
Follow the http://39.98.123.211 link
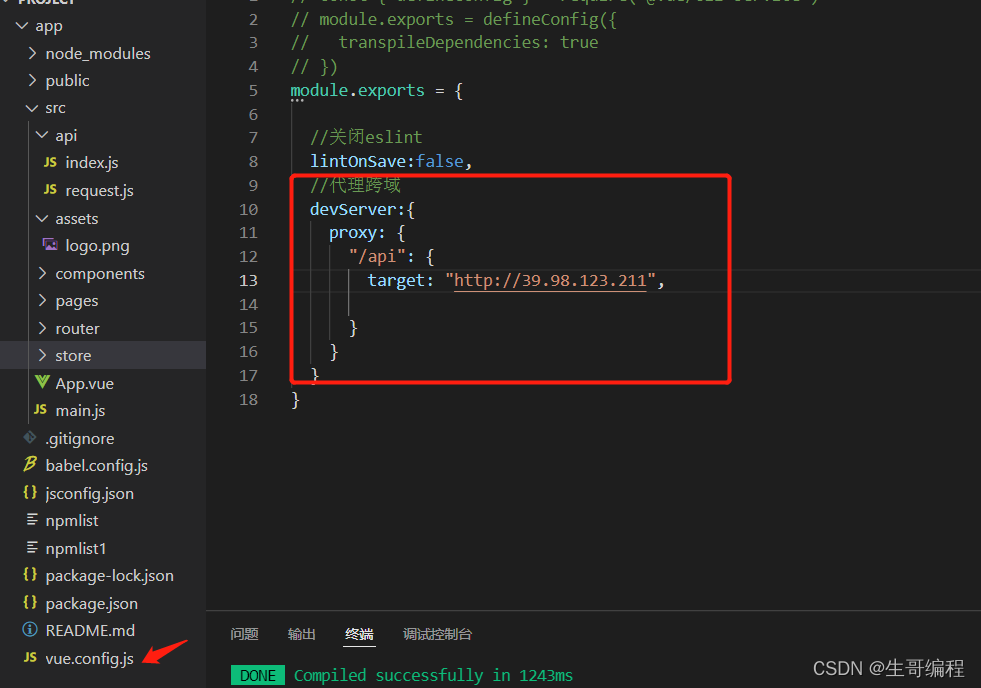pos(550,280)
